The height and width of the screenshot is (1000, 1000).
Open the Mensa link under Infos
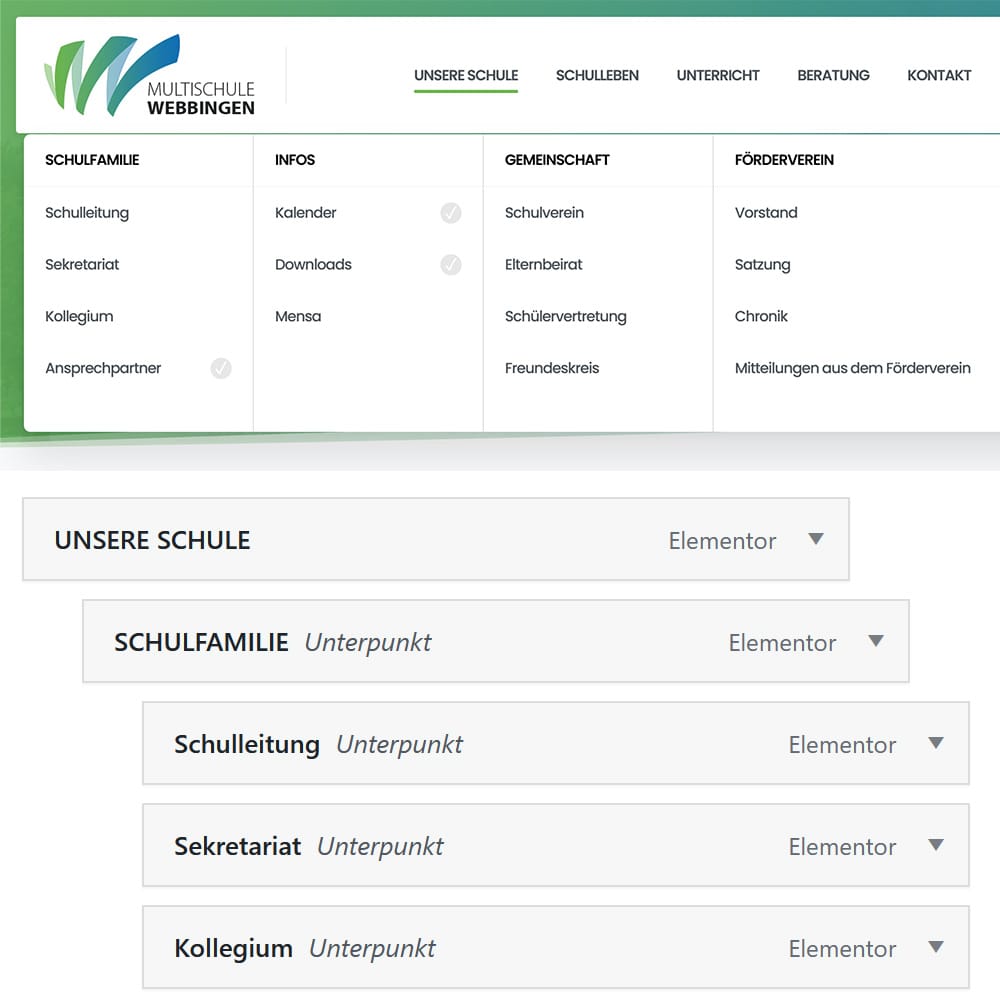click(x=298, y=317)
